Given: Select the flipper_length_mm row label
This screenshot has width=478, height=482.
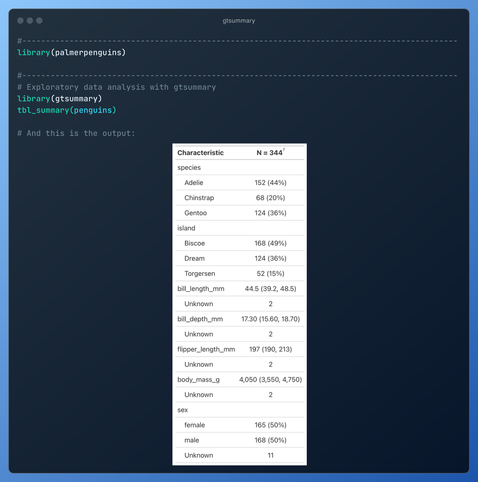Looking at the screenshot, I should point(206,349).
